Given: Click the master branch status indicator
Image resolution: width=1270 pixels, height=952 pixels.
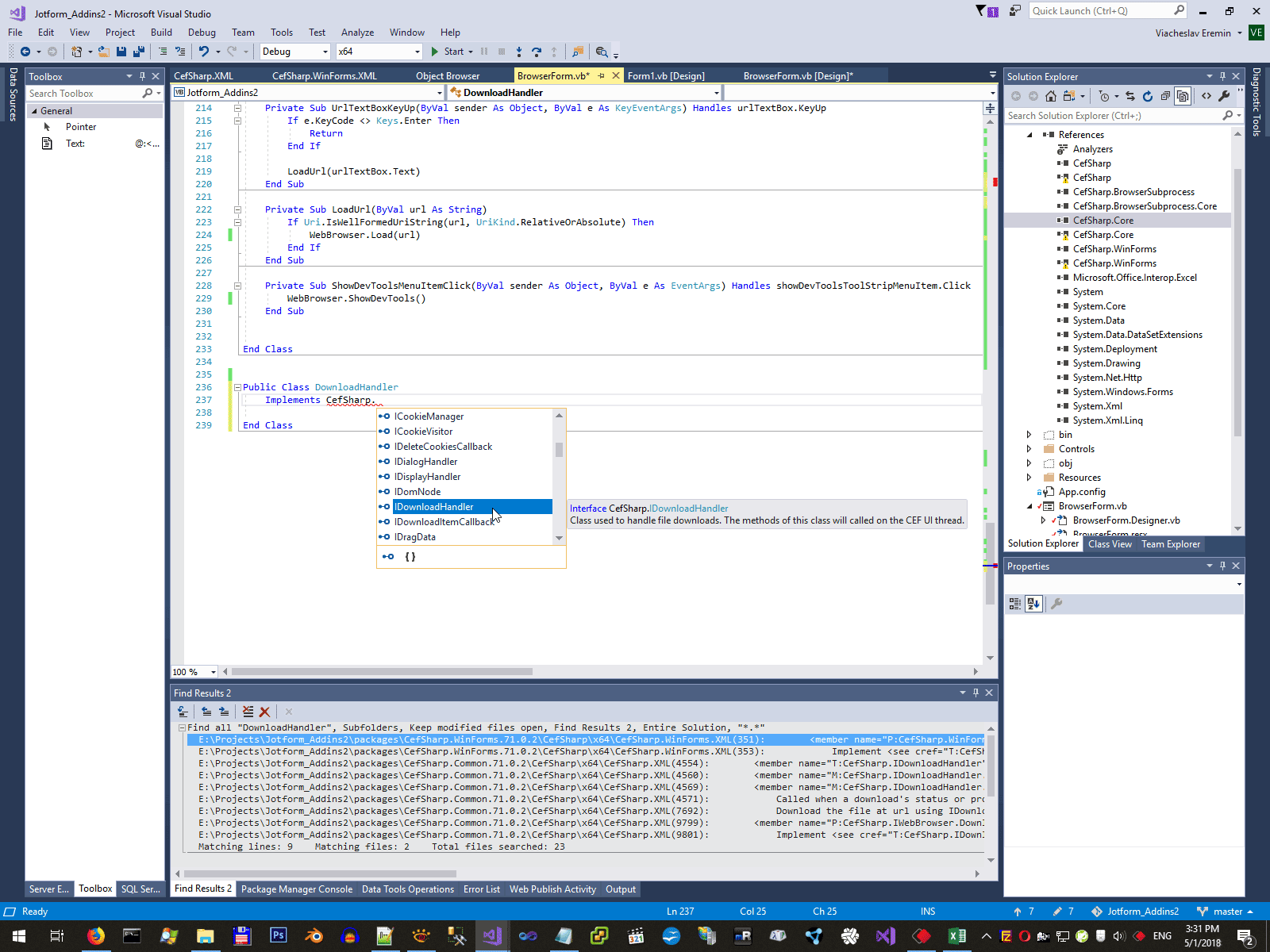Looking at the screenshot, I should point(1226,912).
